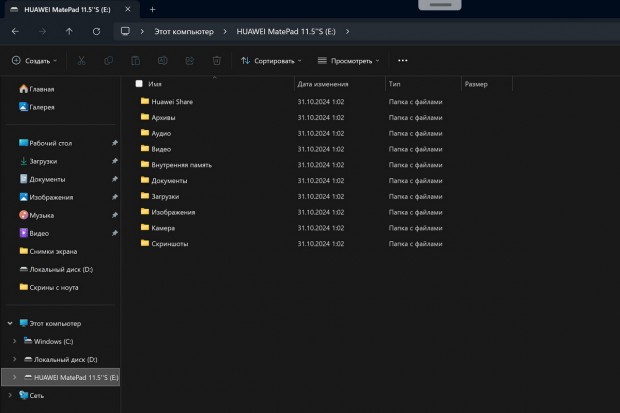The width and height of the screenshot is (620, 413).
Task: Open the three-dot More options menu
Action: [x=403, y=61]
